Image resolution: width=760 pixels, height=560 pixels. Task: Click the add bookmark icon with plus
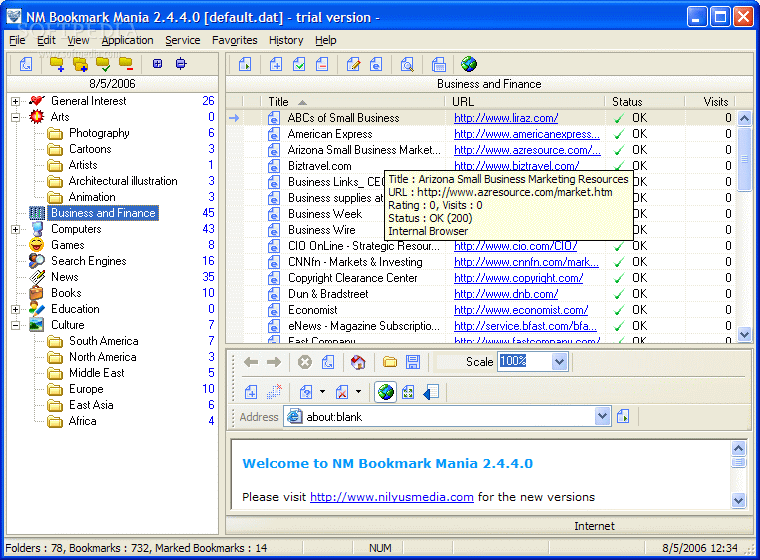[276, 64]
